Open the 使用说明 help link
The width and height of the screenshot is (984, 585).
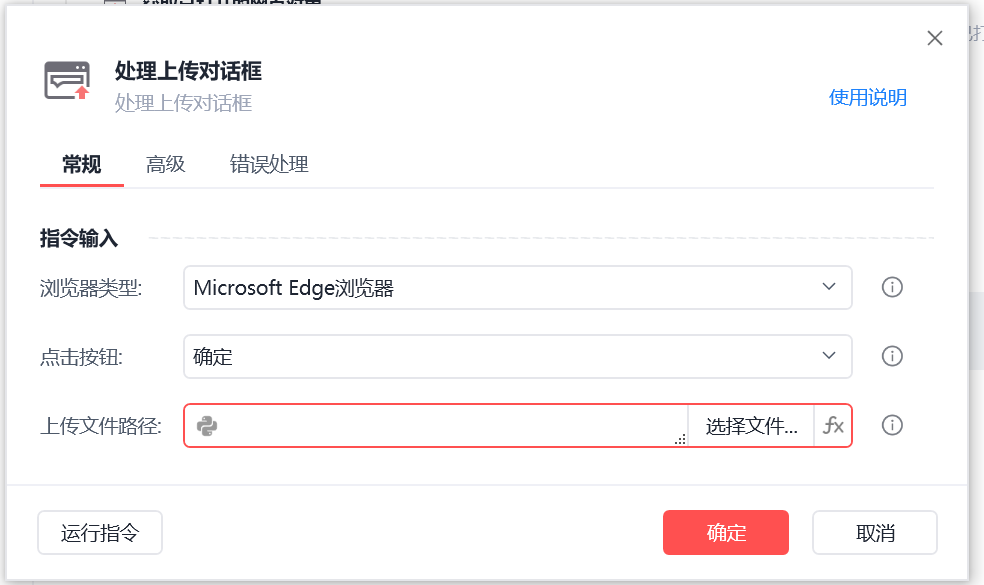(867, 97)
